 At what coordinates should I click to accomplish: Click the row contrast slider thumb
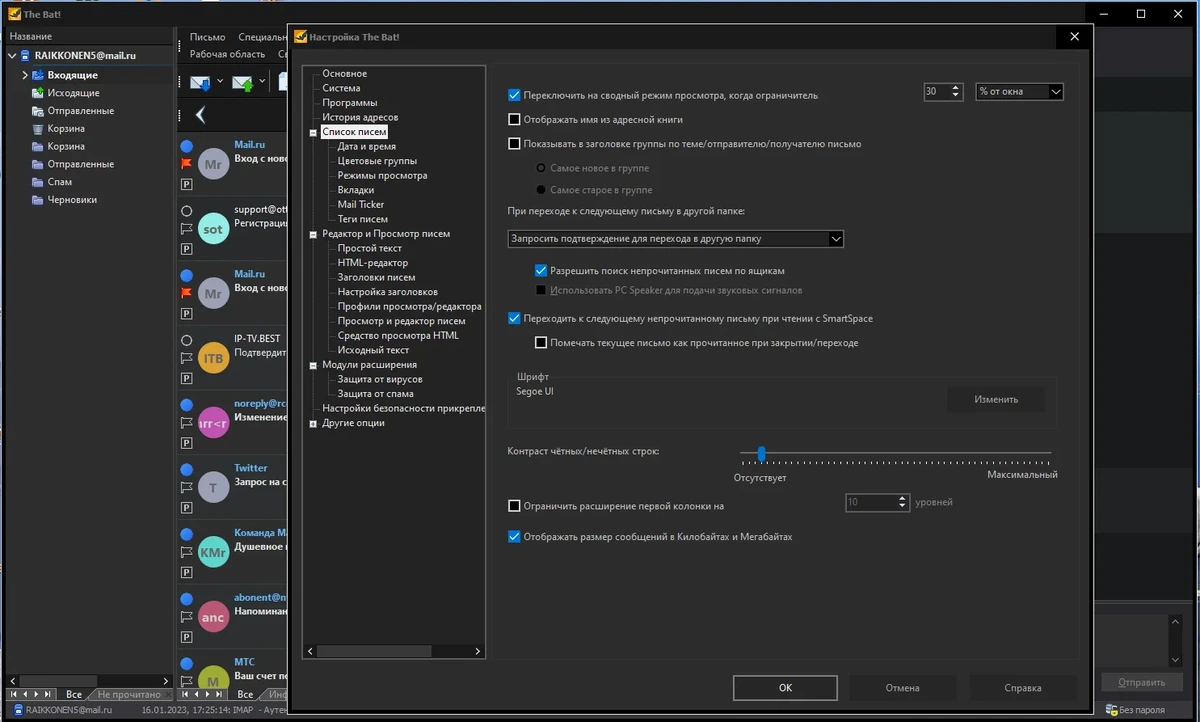(761, 454)
